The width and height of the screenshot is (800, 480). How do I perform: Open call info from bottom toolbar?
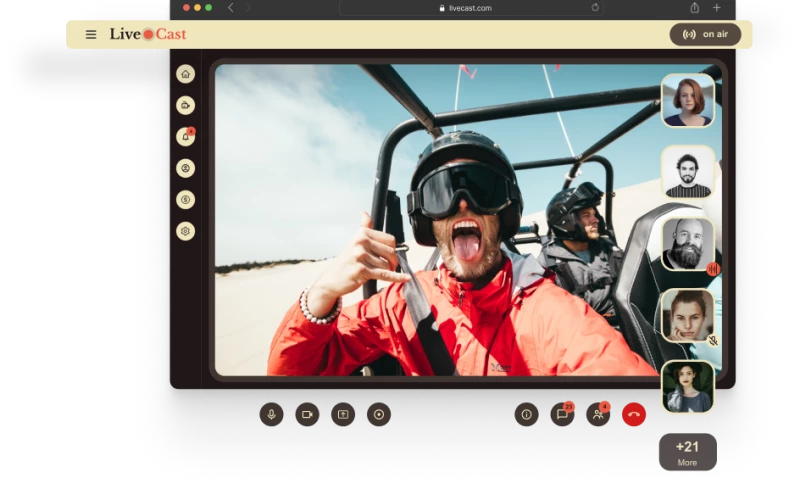526,414
